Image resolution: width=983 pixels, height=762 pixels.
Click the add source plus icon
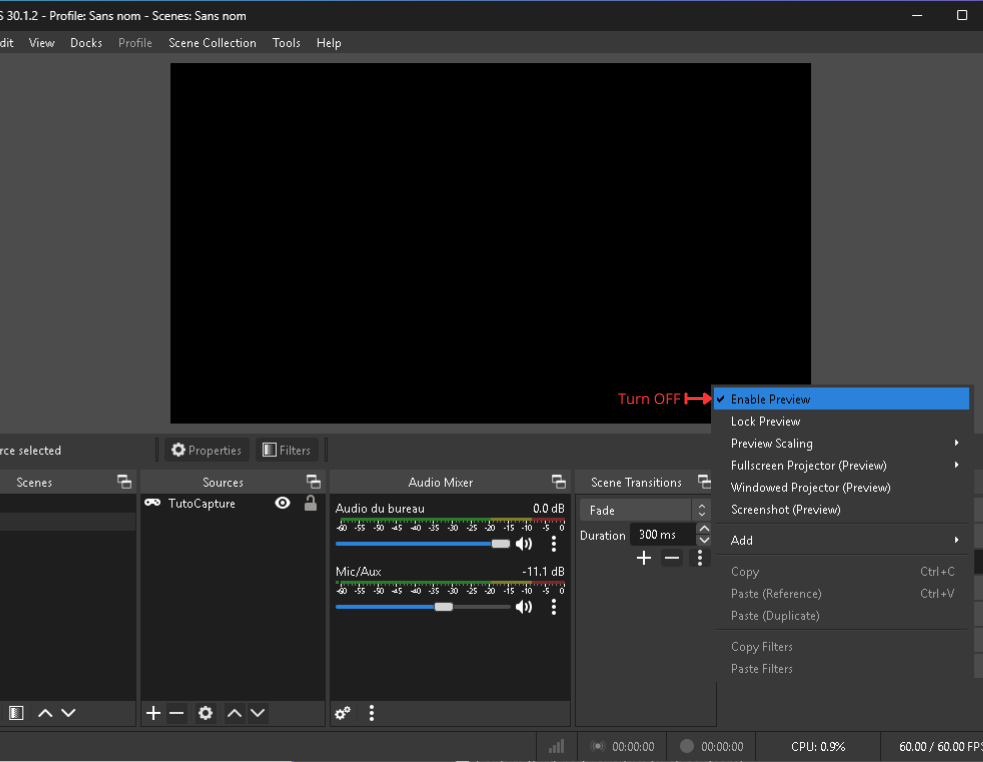click(x=153, y=713)
